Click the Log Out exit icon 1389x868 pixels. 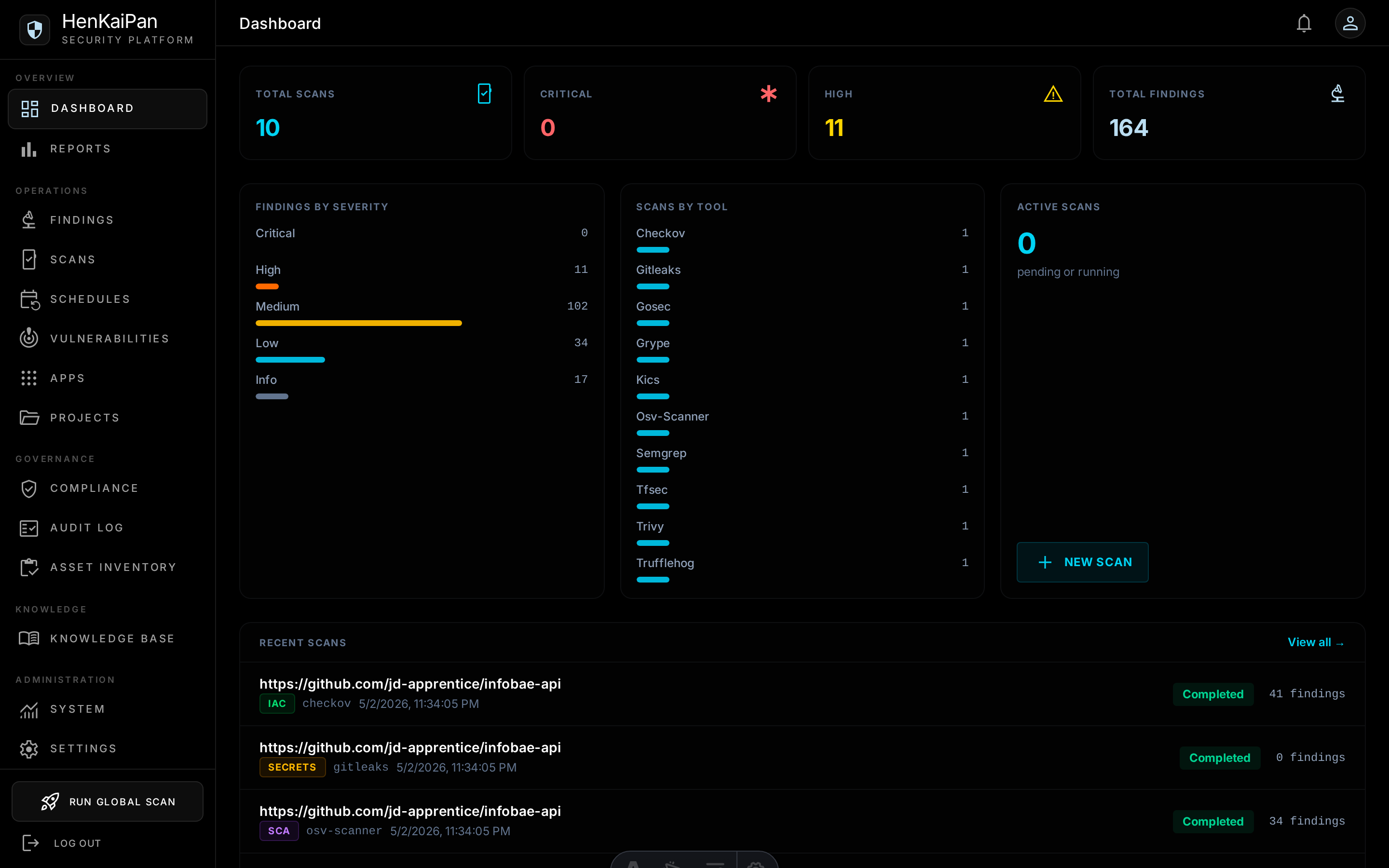(30, 843)
